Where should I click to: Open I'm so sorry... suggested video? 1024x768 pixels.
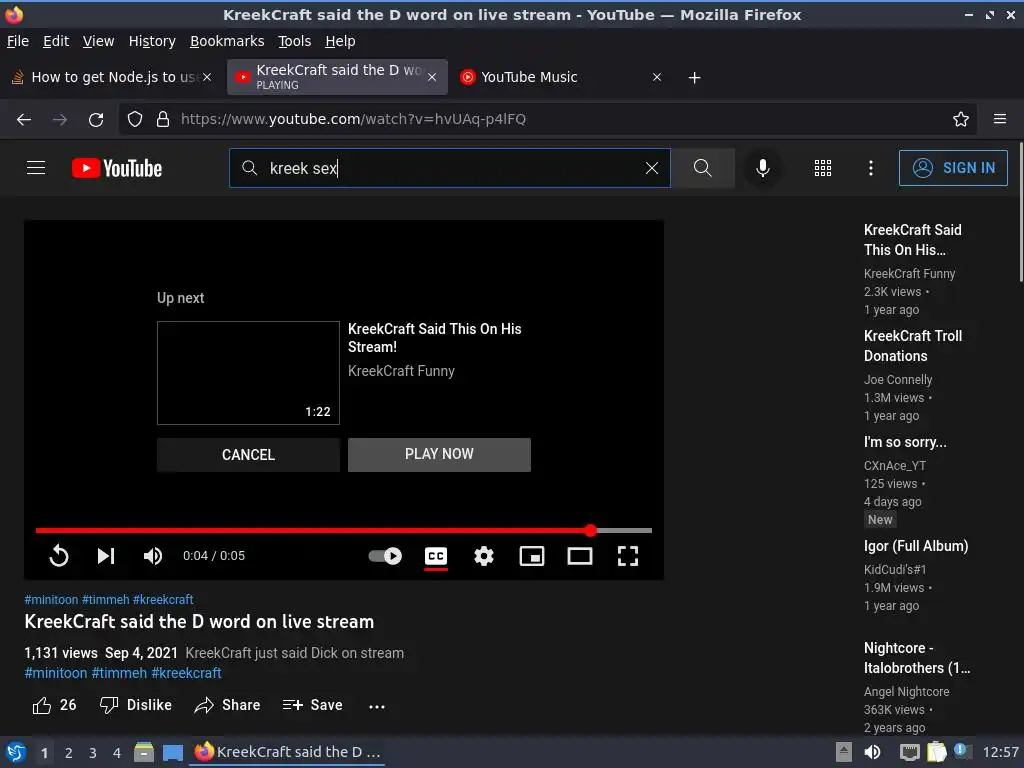(x=905, y=442)
